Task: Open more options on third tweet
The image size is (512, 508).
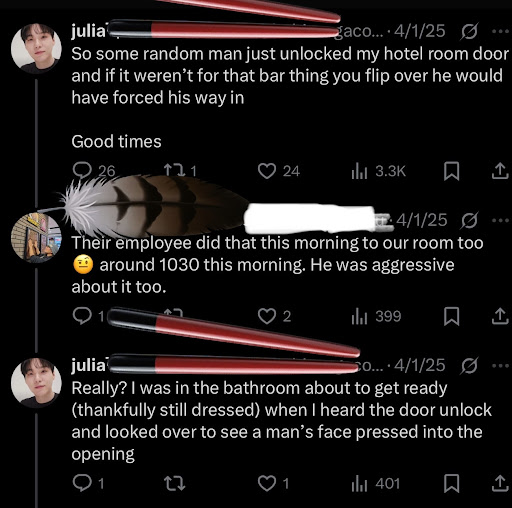Action: (500, 366)
